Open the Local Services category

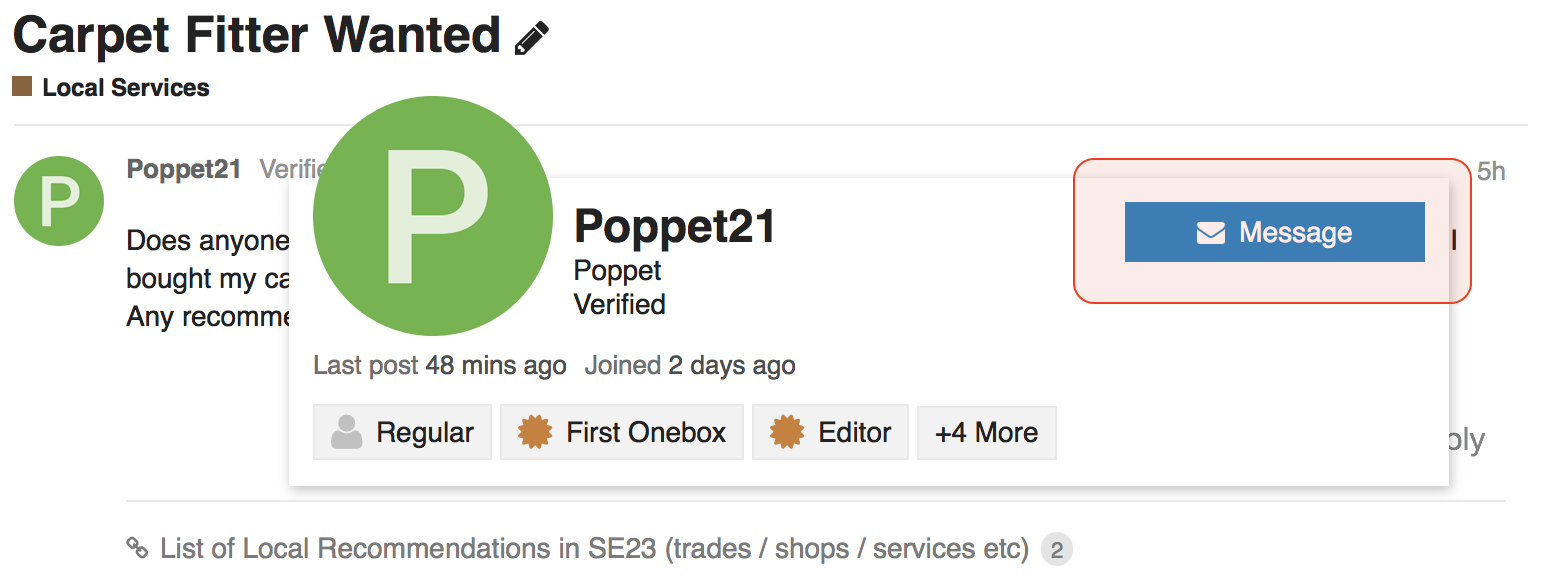126,88
